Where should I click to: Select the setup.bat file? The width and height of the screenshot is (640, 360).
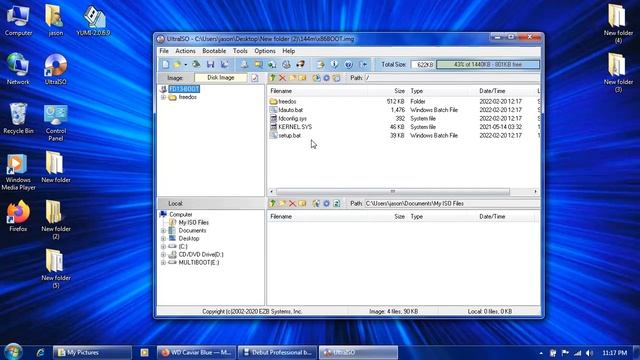click(x=289, y=136)
